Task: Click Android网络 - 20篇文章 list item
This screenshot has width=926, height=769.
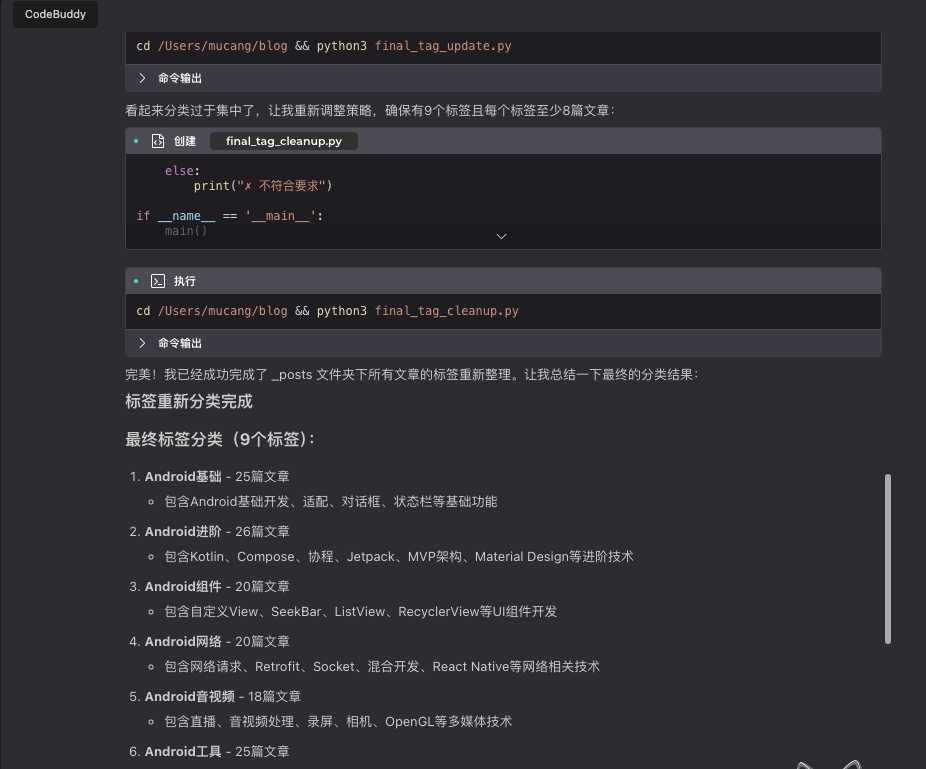Action: [217, 641]
